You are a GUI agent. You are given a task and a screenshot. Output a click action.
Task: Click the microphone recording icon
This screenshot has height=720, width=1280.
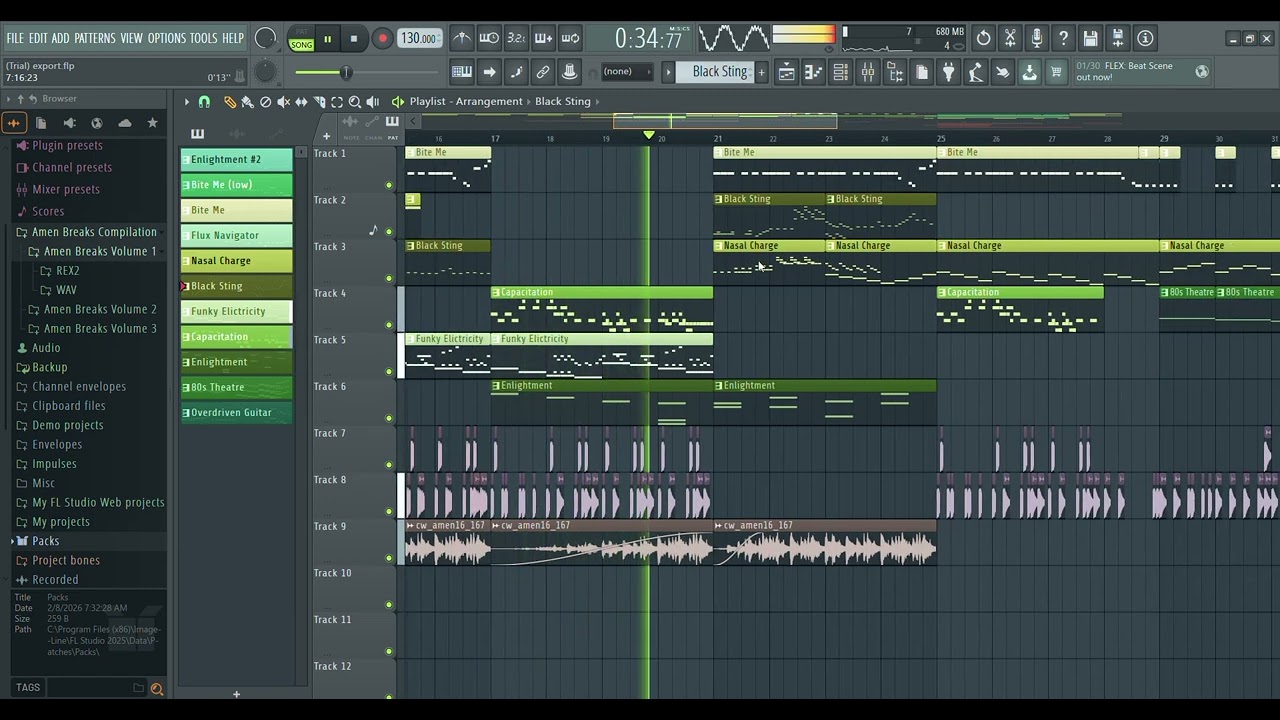1037,38
